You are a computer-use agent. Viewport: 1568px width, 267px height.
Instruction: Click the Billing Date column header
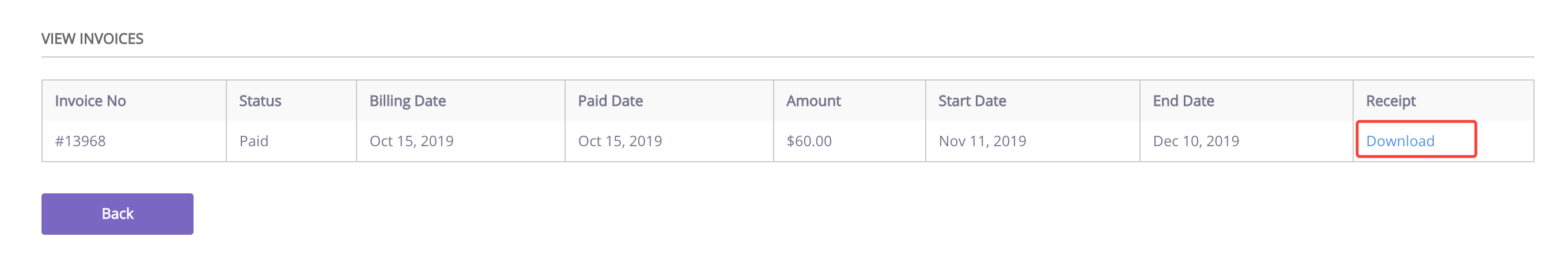pos(408,101)
